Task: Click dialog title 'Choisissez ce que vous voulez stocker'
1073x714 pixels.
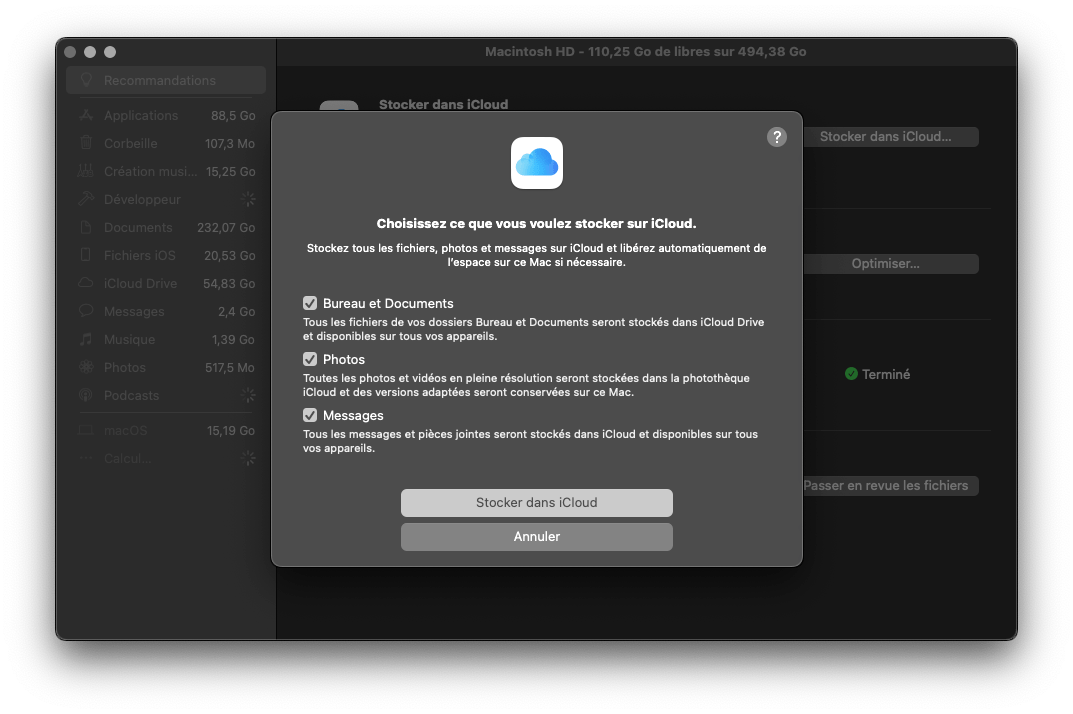Action: coord(536,224)
